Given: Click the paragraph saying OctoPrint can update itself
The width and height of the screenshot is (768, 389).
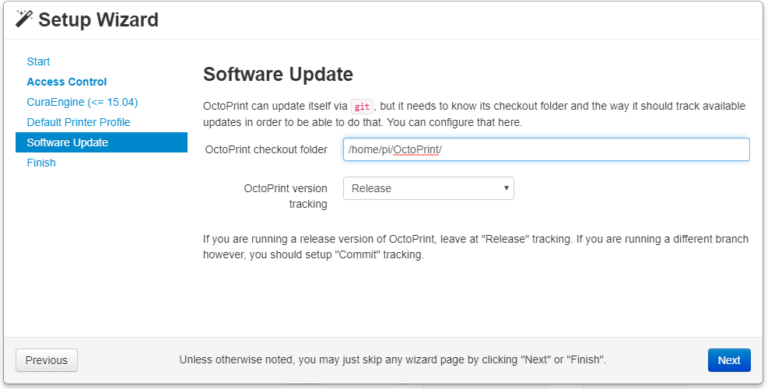Looking at the screenshot, I should click(474, 114).
